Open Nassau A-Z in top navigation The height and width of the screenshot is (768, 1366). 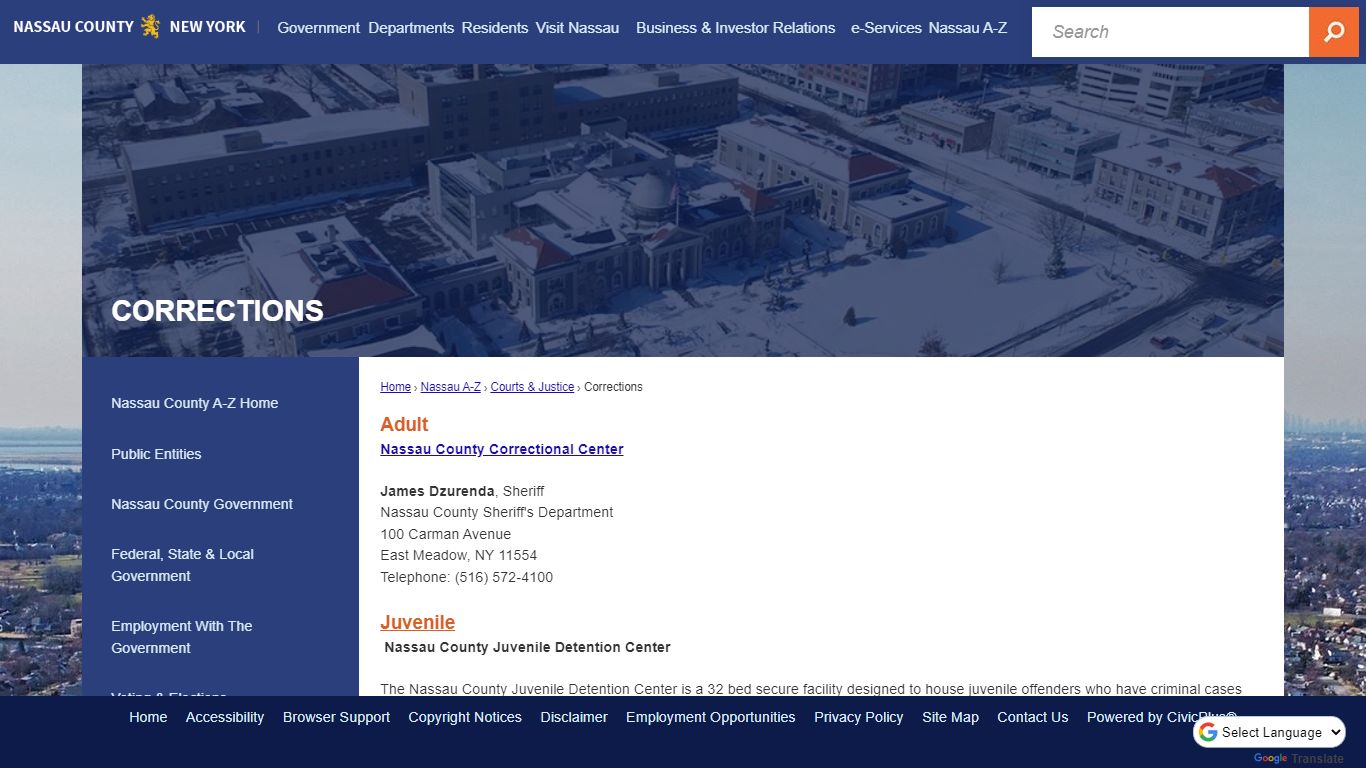point(967,28)
